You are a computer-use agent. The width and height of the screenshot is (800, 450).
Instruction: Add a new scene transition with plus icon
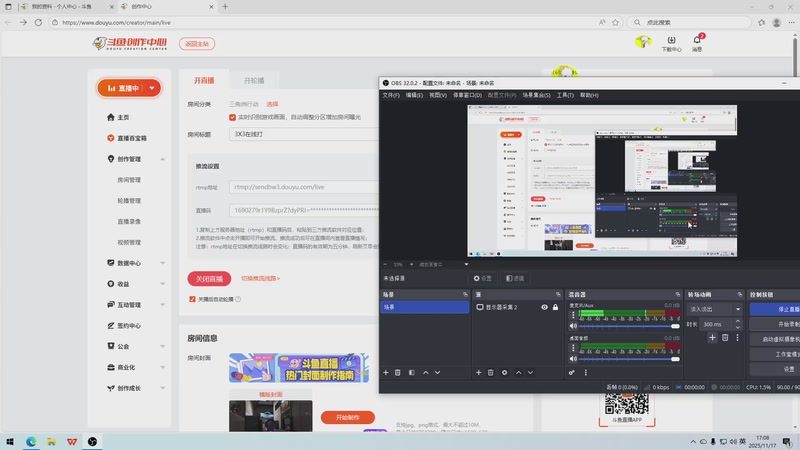click(x=712, y=337)
